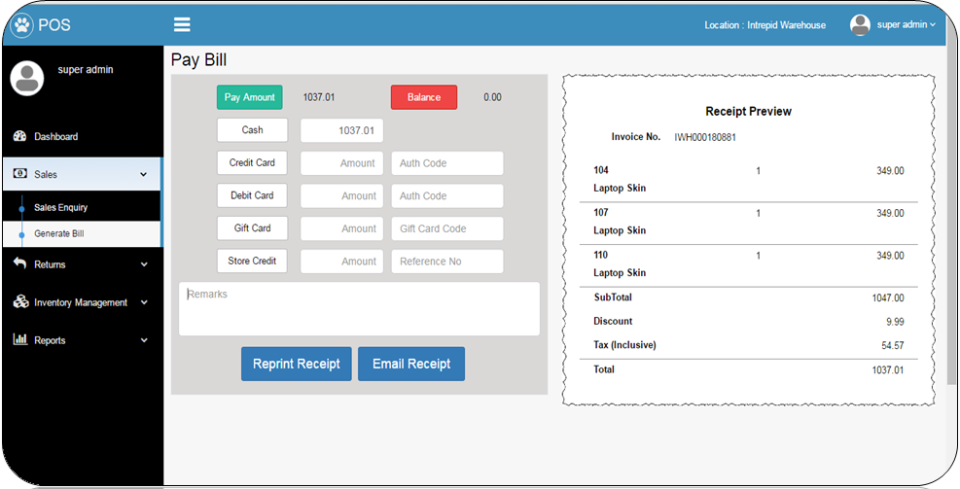Click the Receipt Preview heading
The height and width of the screenshot is (489, 960).
point(748,111)
